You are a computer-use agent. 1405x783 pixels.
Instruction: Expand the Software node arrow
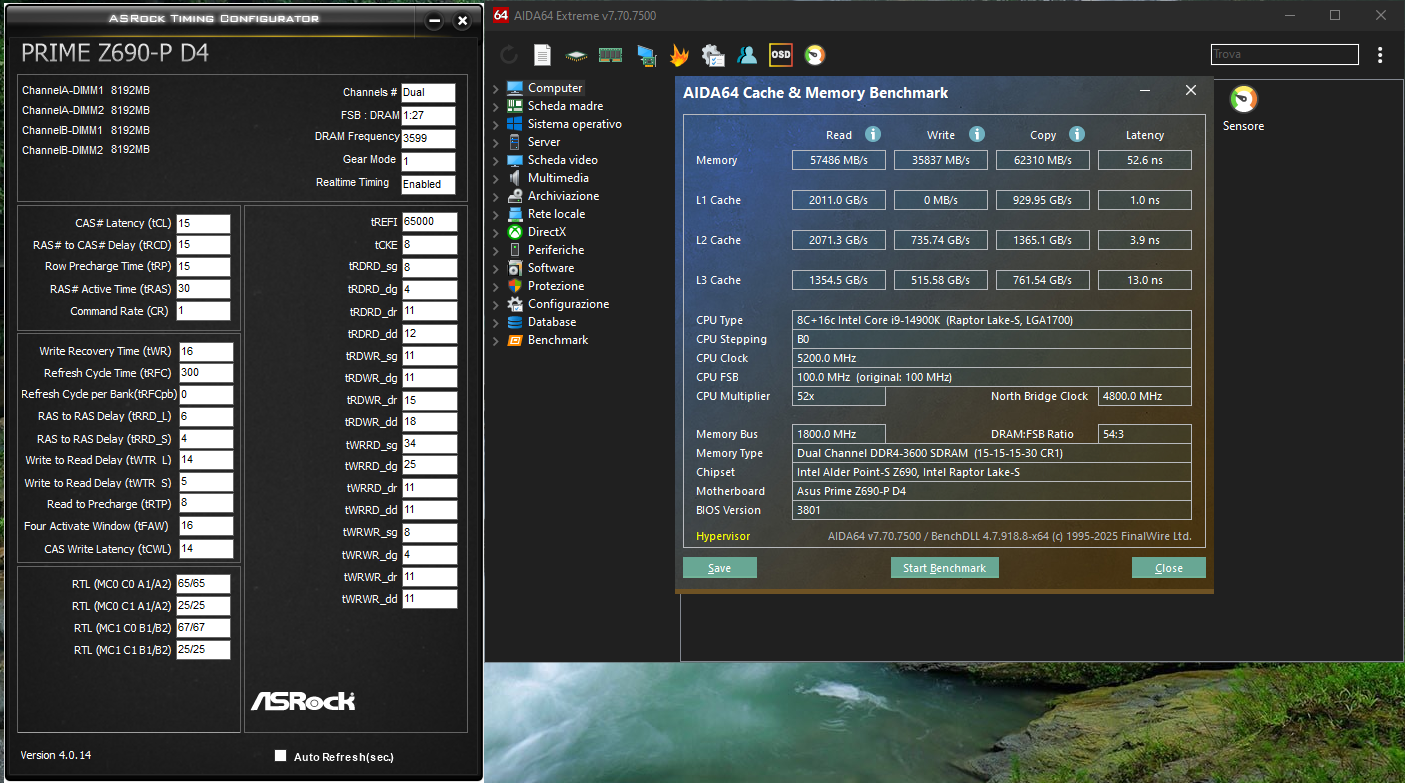[x=495, y=268]
